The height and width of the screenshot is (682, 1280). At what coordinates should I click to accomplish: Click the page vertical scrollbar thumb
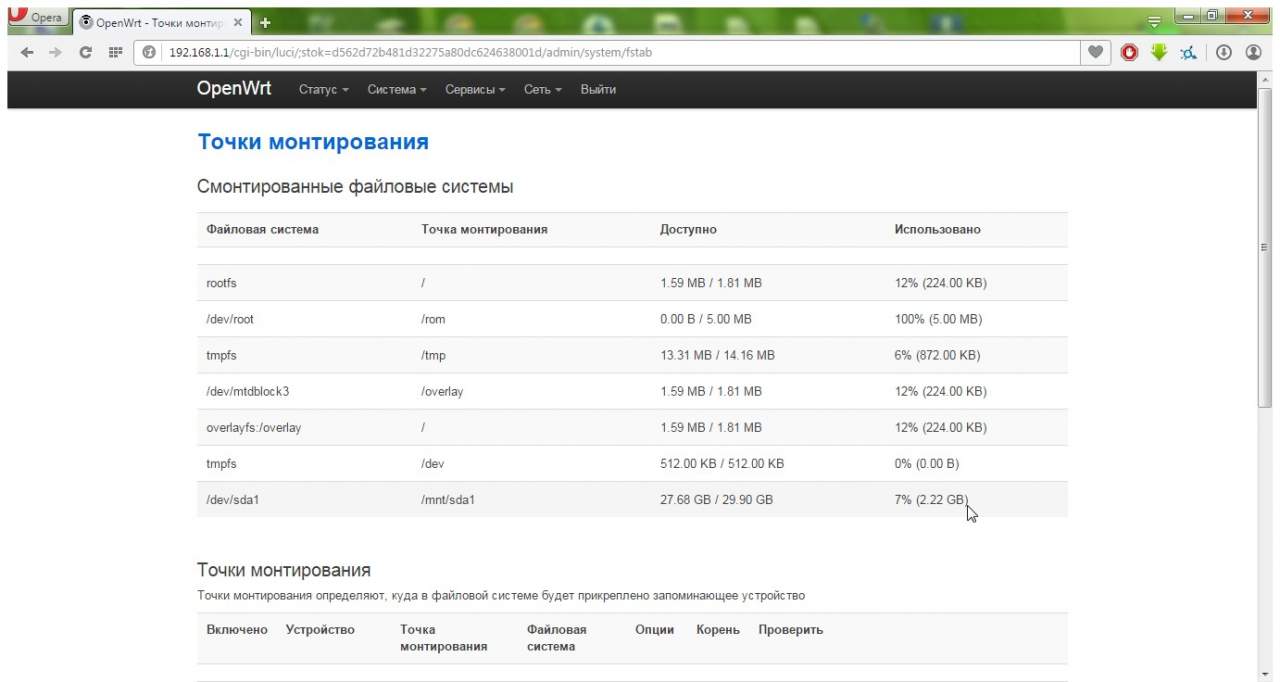[x=1264, y=246]
